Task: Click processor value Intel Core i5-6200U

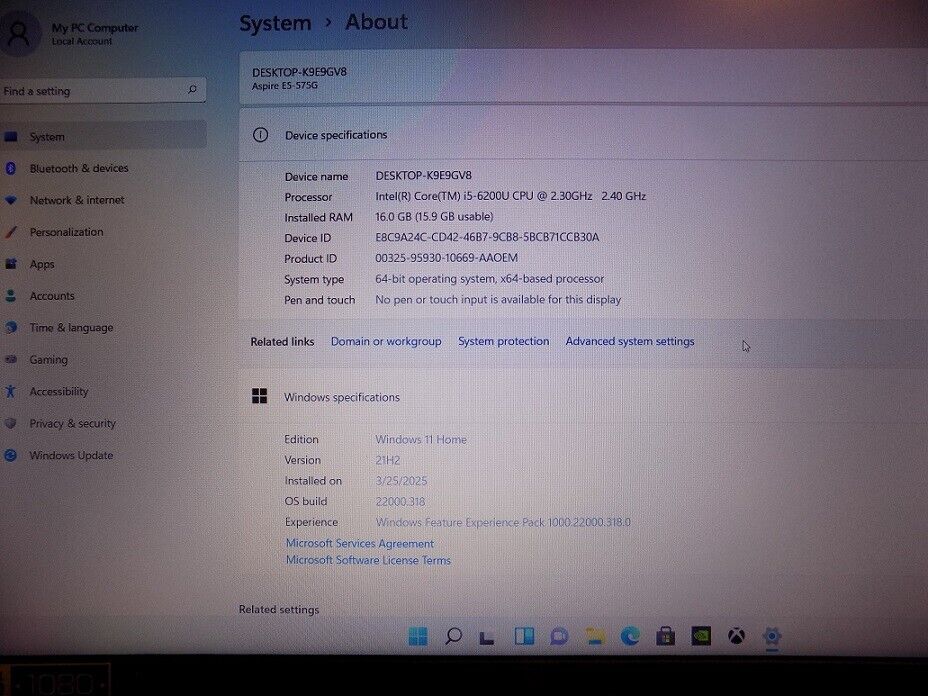Action: coord(510,196)
